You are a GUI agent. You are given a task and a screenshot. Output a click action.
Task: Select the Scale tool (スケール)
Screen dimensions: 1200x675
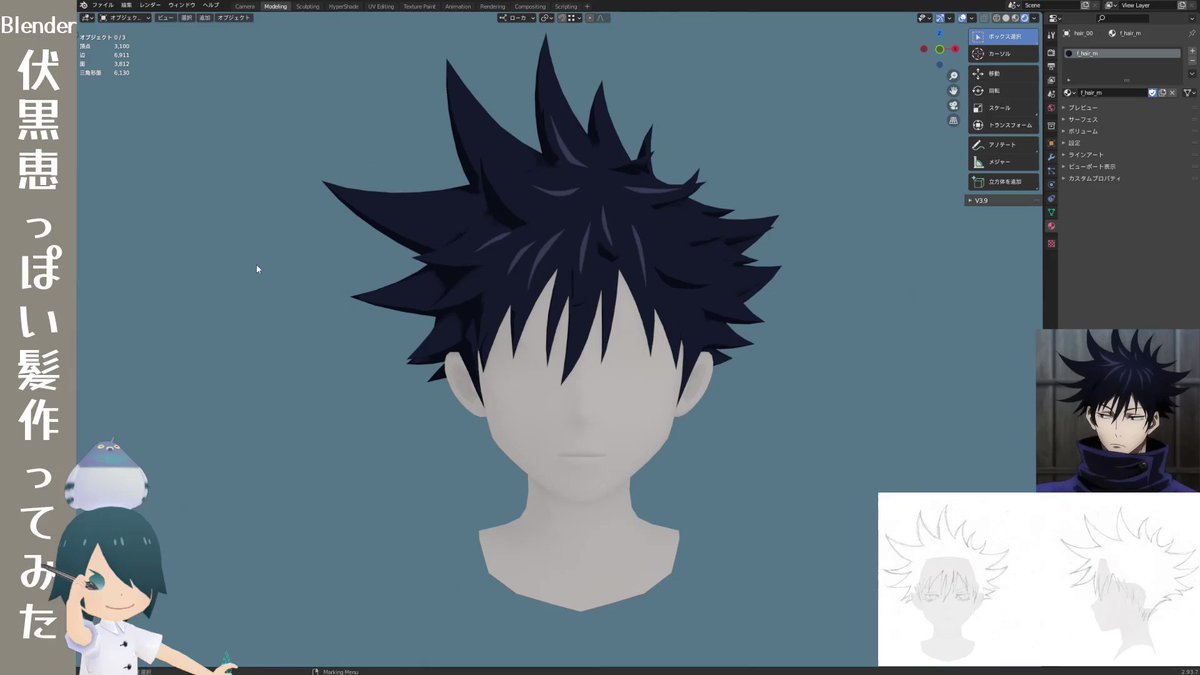[x=1003, y=107]
